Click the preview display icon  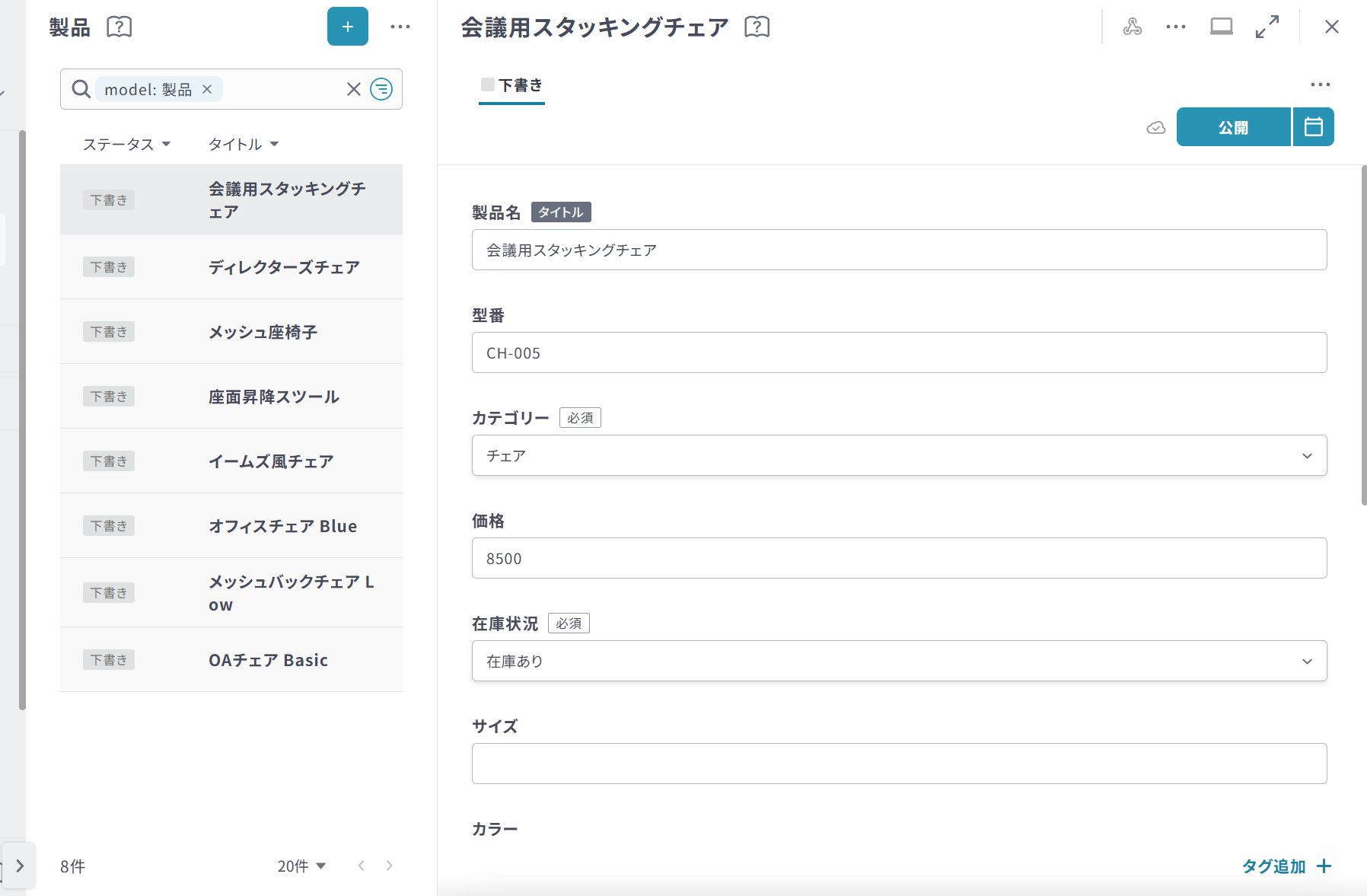pos(1221,27)
